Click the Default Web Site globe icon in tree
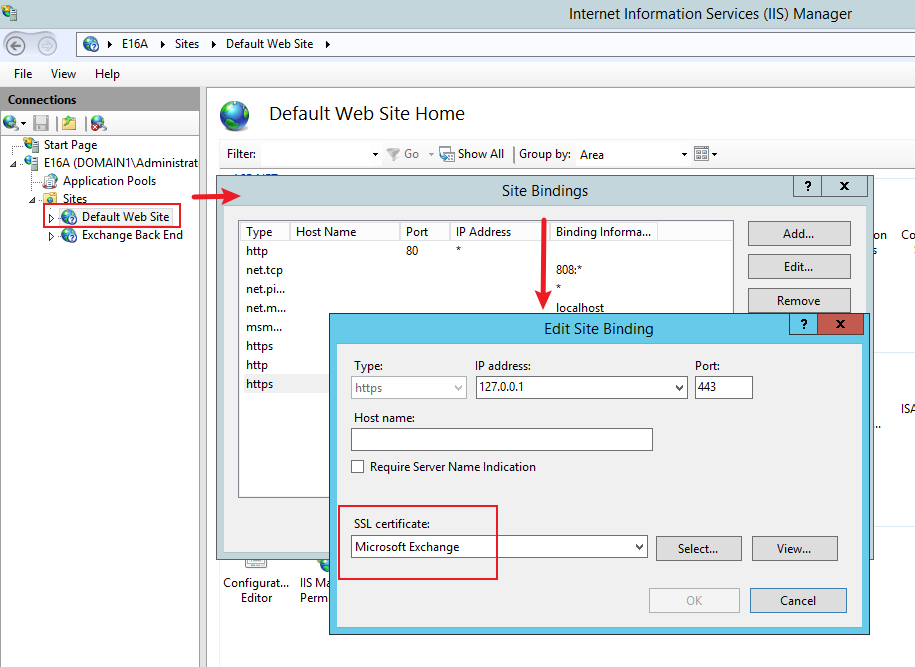Screen dimensions: 915x667 coord(69,217)
